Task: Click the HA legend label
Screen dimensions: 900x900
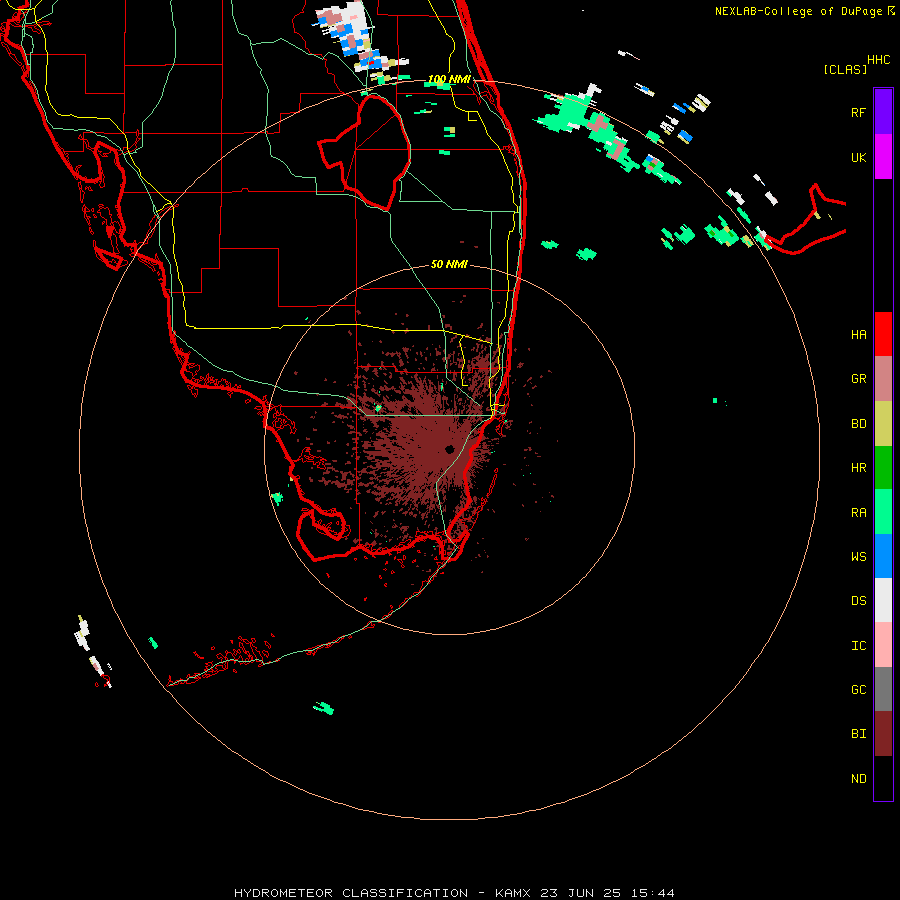Action: [x=858, y=335]
